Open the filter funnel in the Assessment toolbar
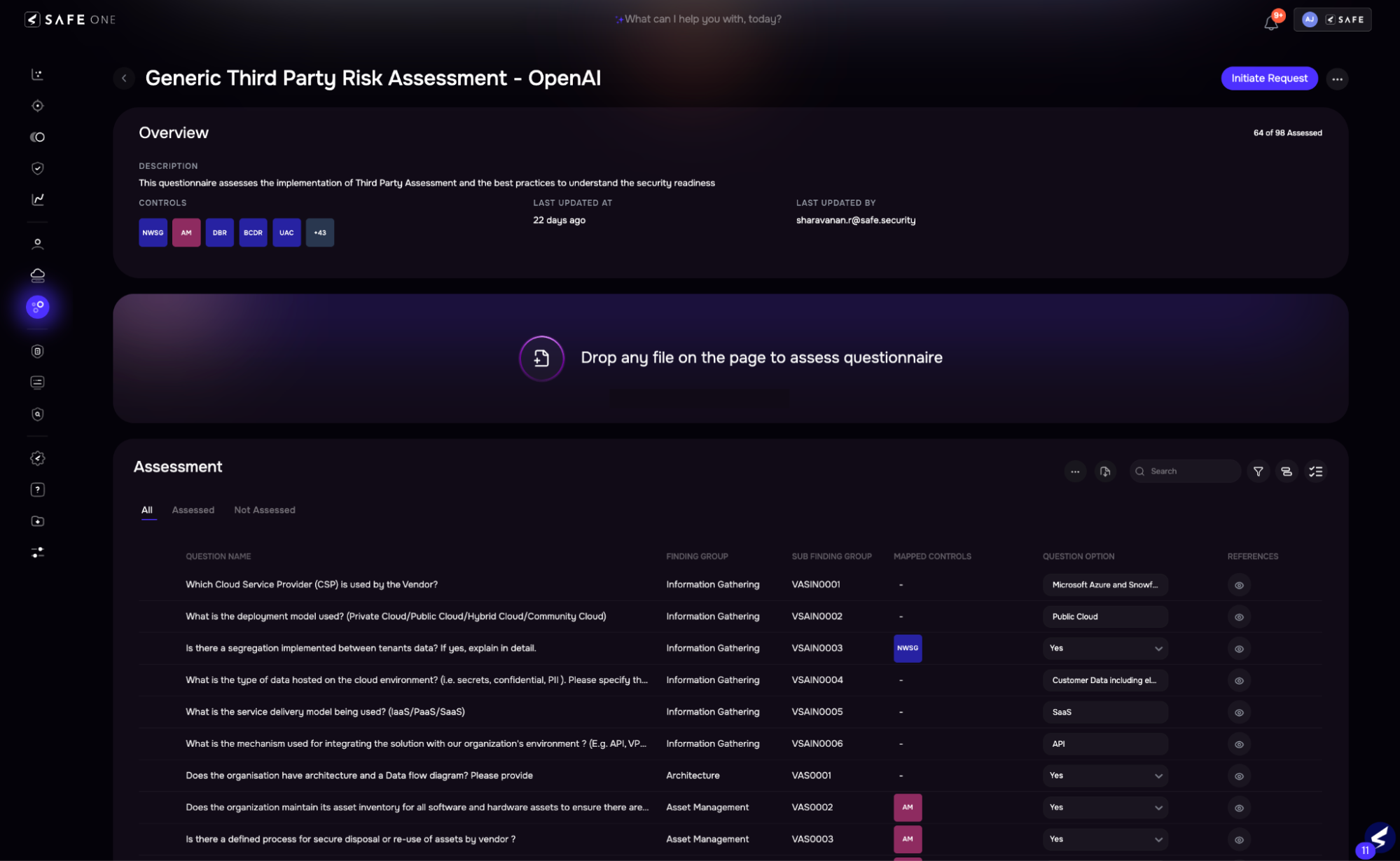This screenshot has width=1400, height=861. pyautogui.click(x=1258, y=471)
